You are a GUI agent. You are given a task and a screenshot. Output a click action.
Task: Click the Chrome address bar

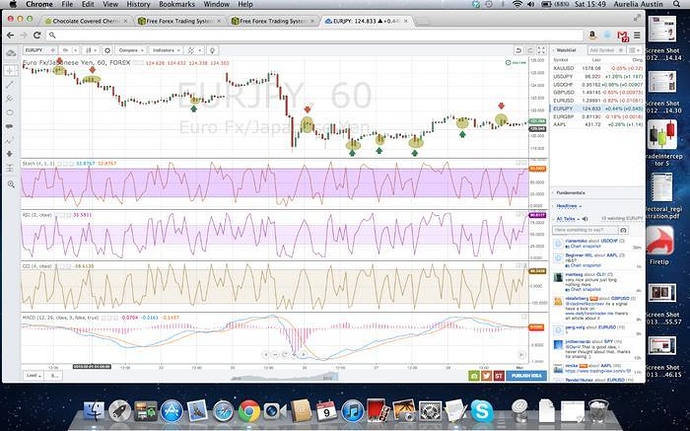tap(315, 35)
